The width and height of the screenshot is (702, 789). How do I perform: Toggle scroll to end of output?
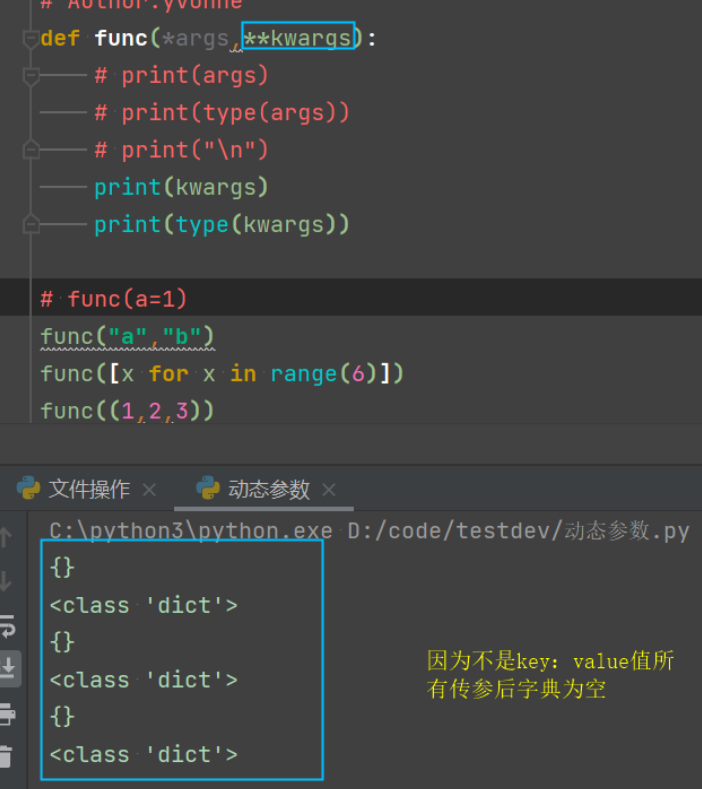(x=8, y=668)
